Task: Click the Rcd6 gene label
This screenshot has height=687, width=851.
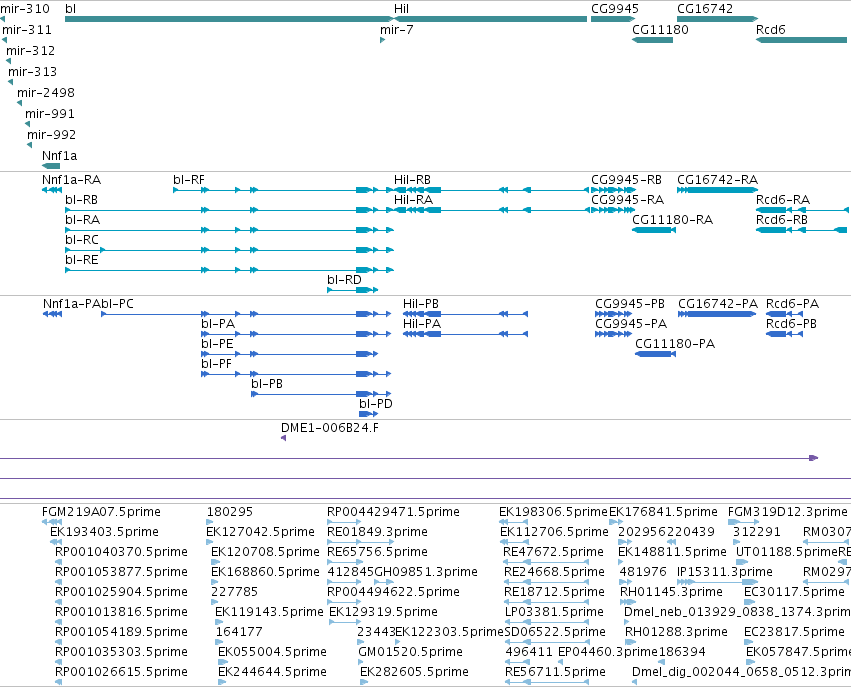Action: (x=771, y=30)
